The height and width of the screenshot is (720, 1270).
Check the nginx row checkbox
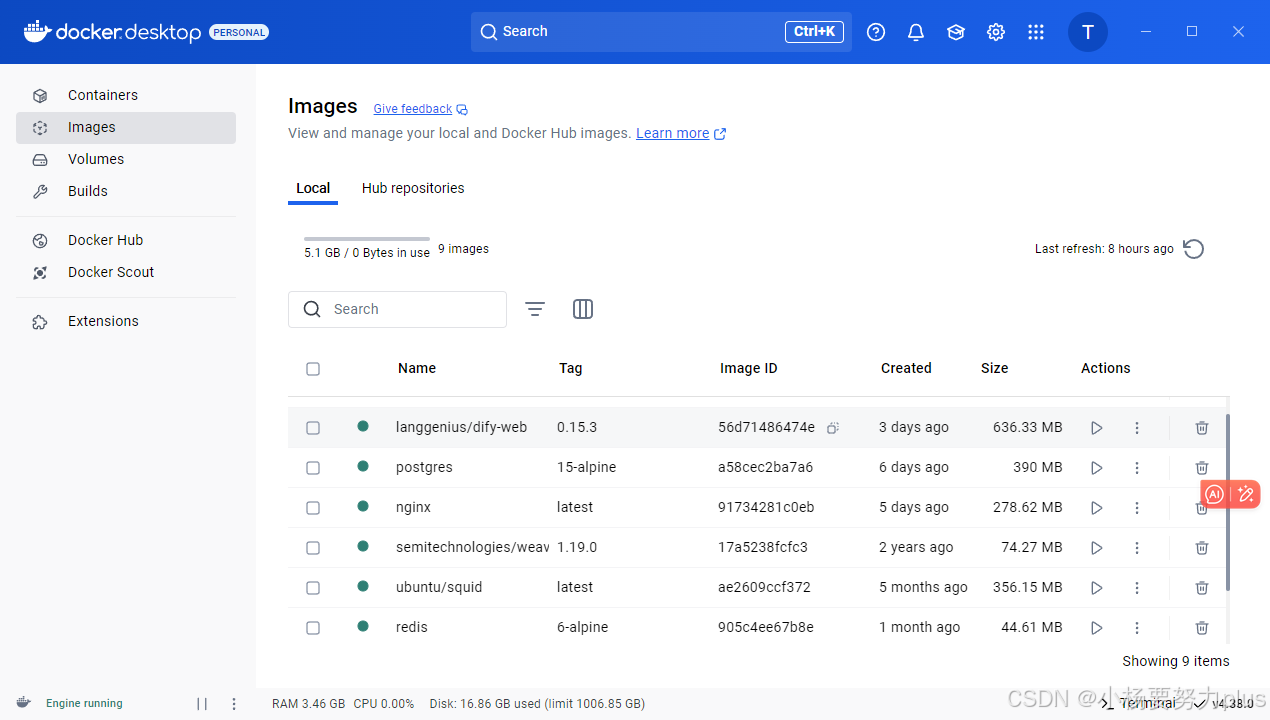(x=313, y=508)
